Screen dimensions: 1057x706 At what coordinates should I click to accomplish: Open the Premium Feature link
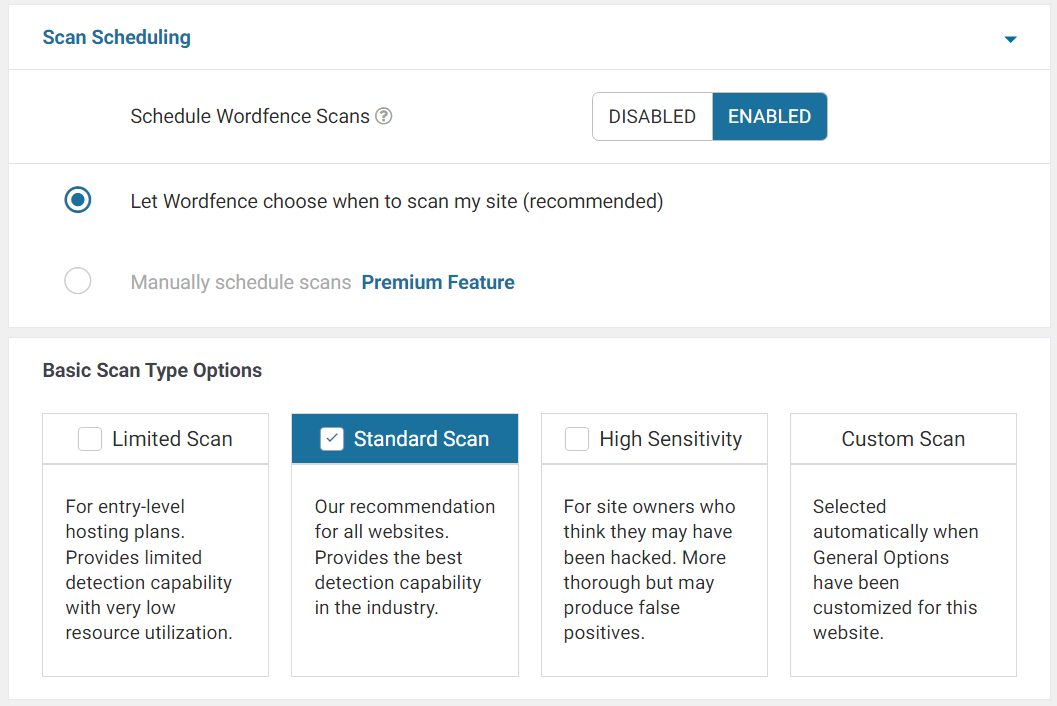pos(438,283)
